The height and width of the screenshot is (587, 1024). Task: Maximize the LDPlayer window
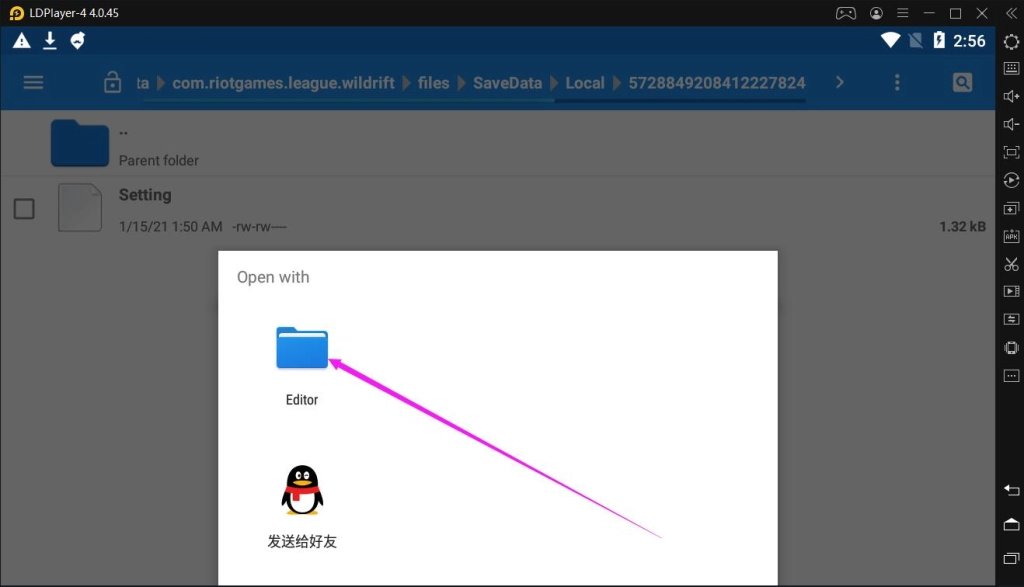pos(955,13)
